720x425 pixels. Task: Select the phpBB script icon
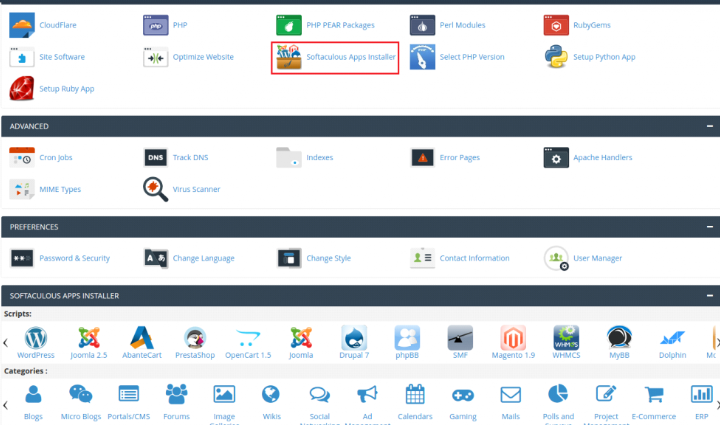click(407, 338)
